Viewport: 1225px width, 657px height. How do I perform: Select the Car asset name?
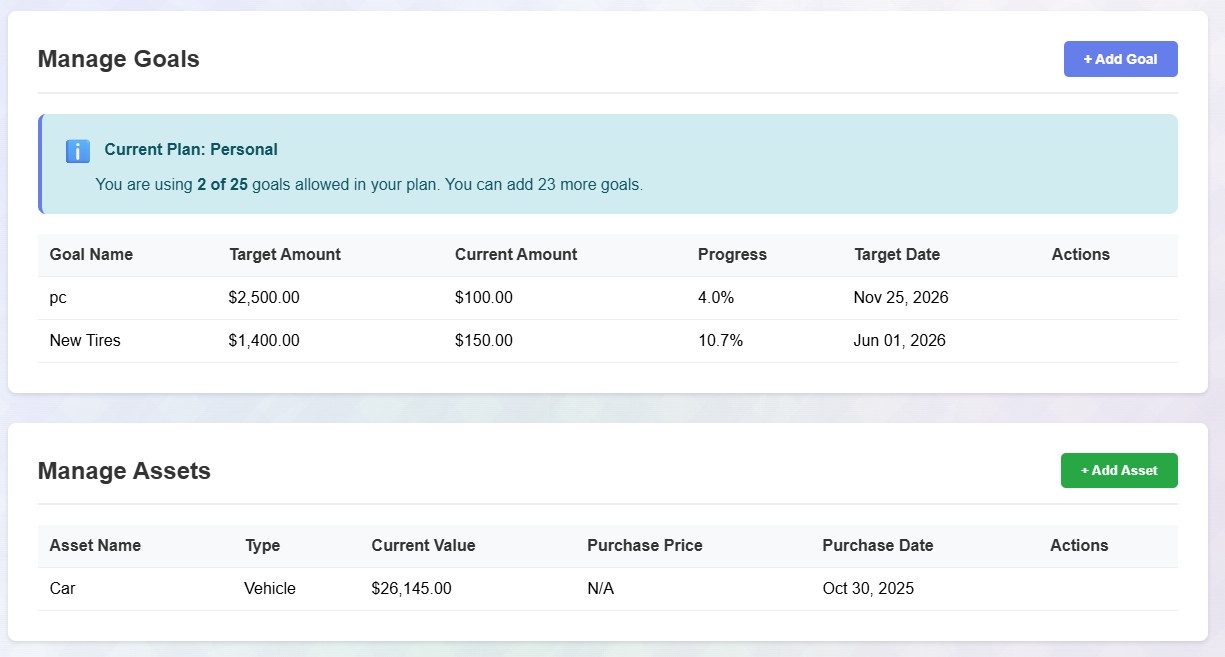point(62,588)
